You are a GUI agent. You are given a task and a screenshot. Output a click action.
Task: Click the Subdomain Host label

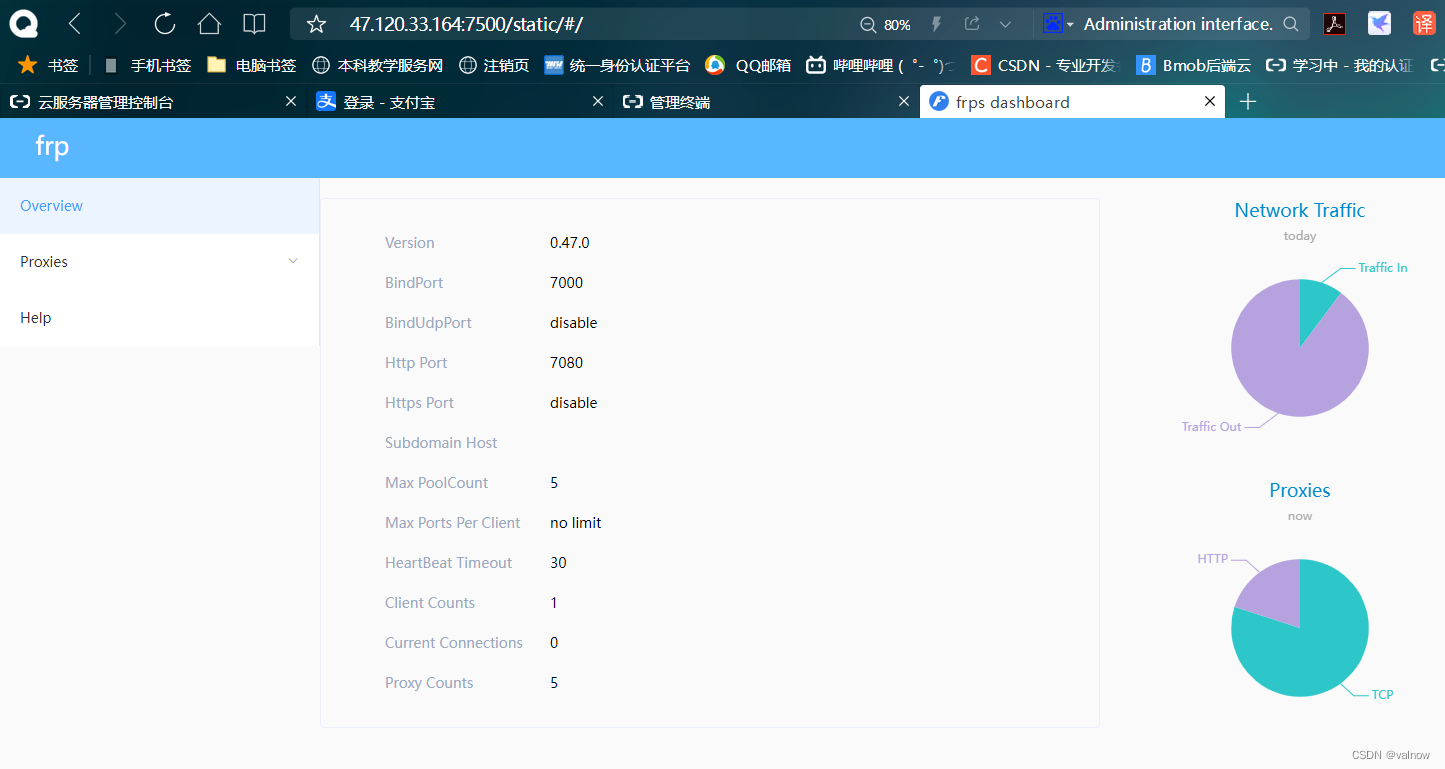tap(441, 443)
